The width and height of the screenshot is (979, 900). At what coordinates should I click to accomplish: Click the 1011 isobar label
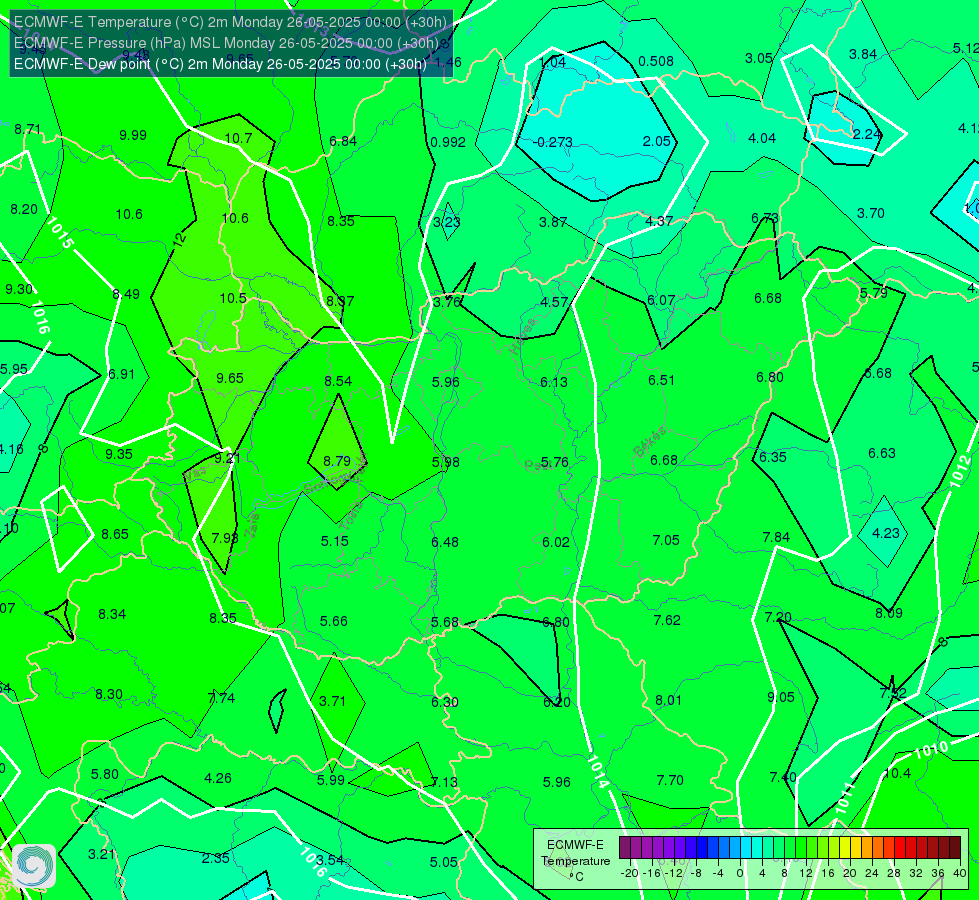click(845, 798)
